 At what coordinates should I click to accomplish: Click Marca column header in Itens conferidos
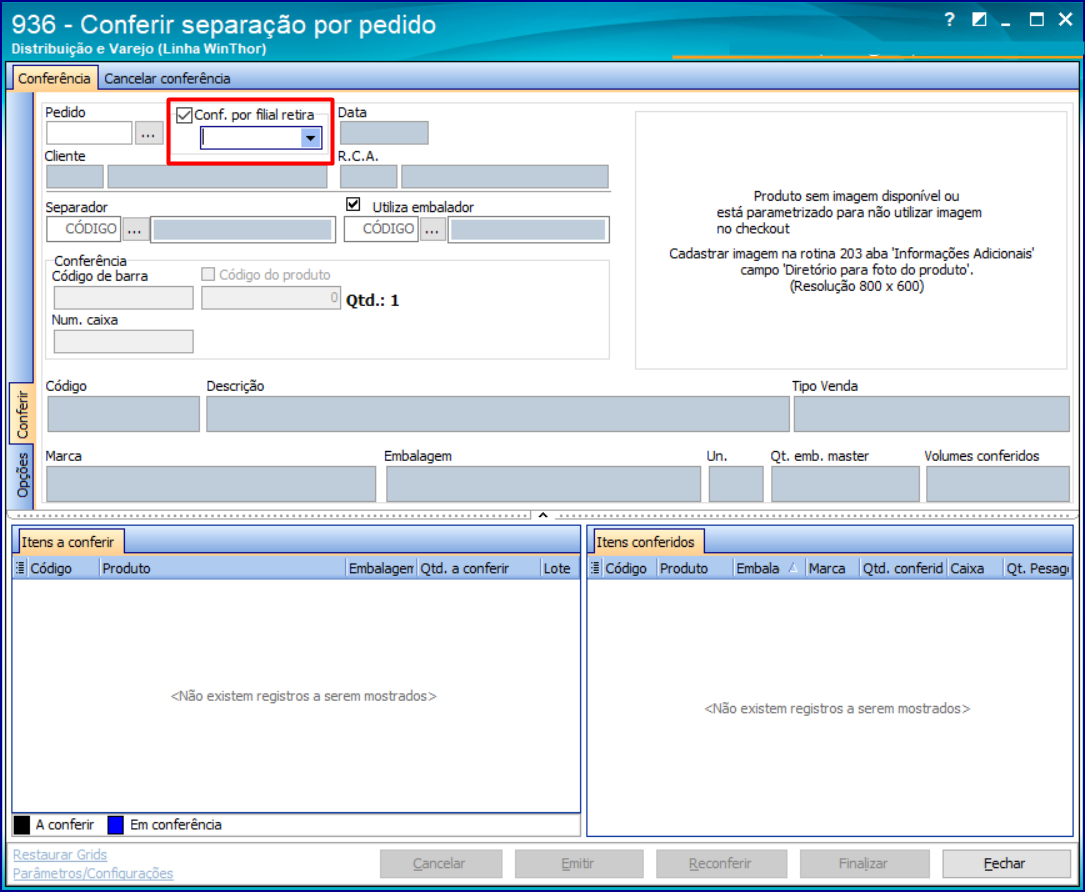pyautogui.click(x=832, y=568)
